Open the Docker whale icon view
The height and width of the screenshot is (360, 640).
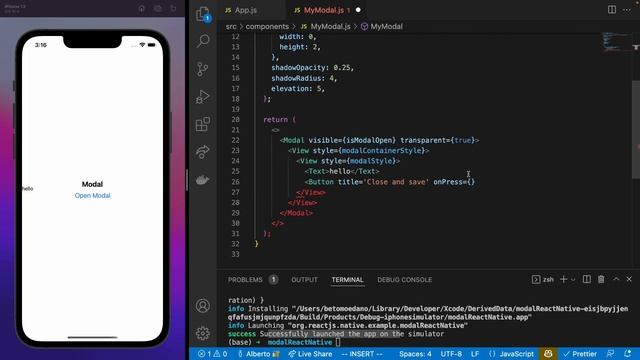(x=203, y=179)
